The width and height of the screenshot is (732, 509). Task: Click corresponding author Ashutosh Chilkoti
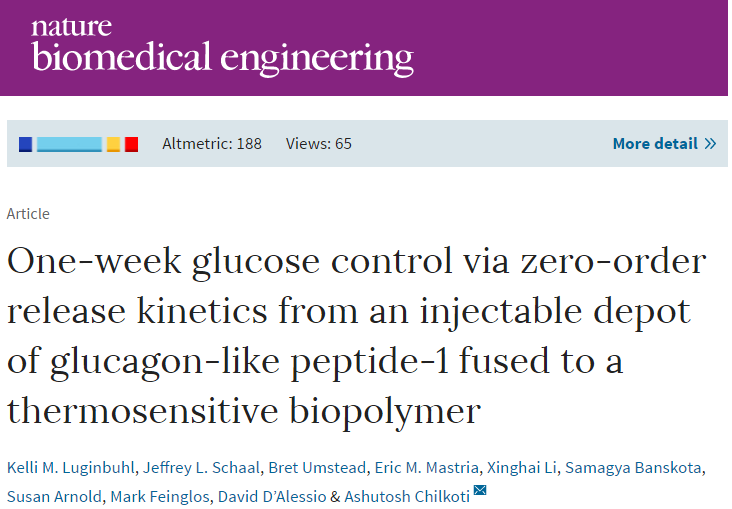point(407,496)
